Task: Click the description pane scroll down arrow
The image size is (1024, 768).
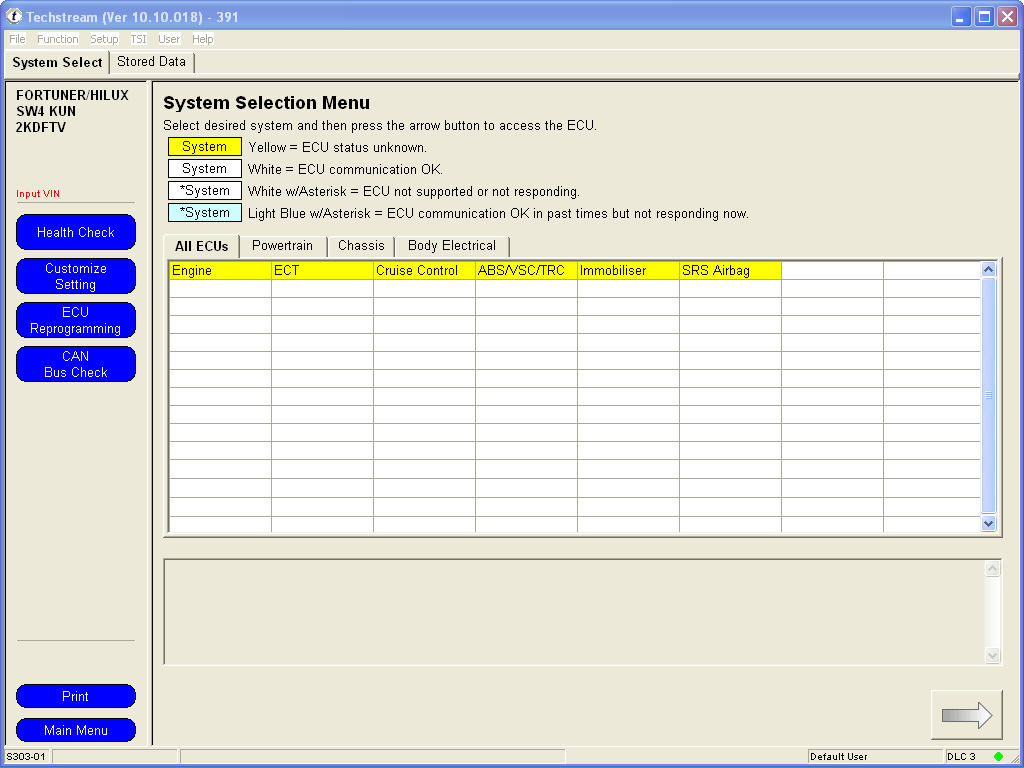Action: [993, 656]
